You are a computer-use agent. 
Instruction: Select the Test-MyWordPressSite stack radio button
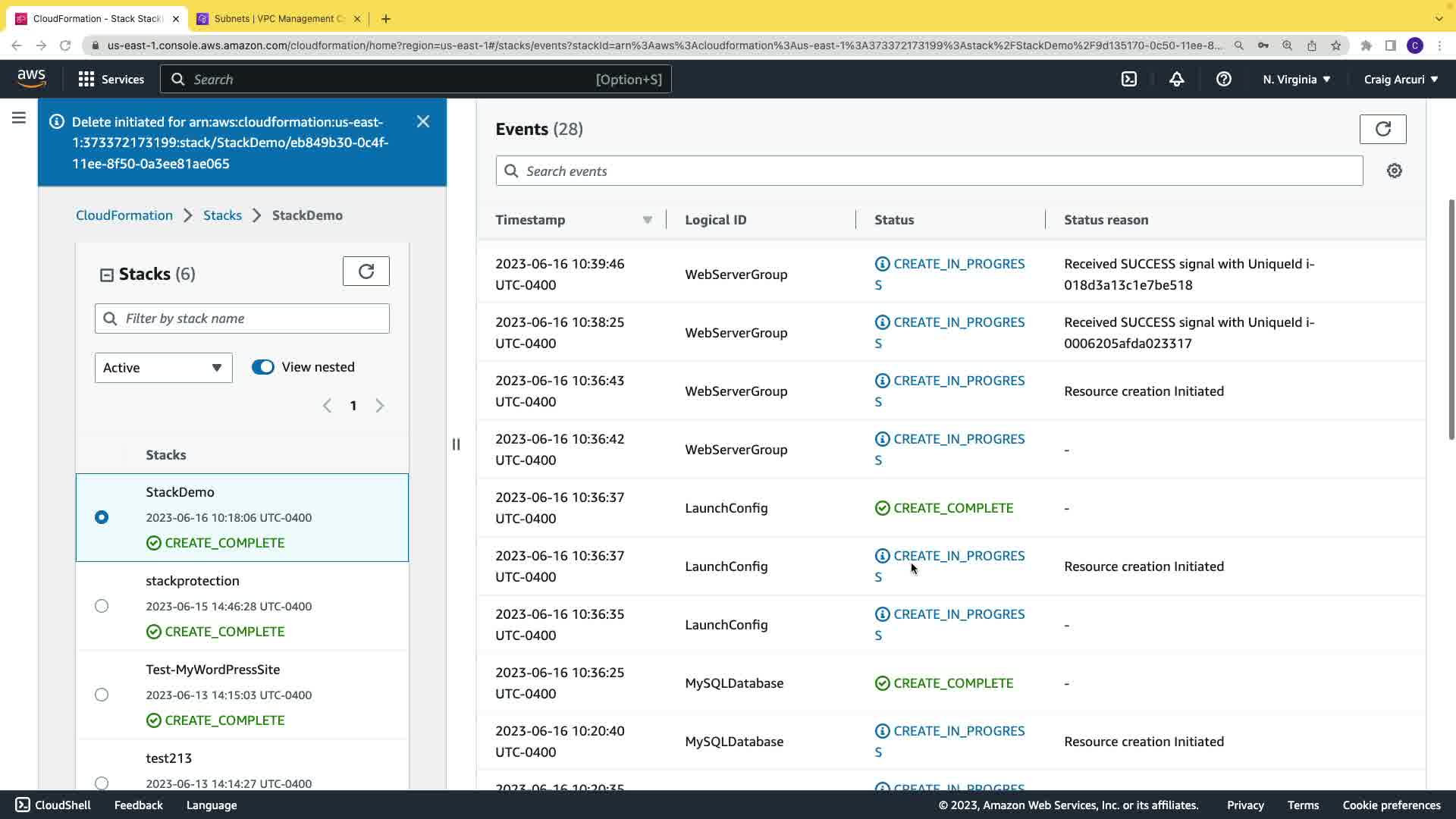point(102,695)
